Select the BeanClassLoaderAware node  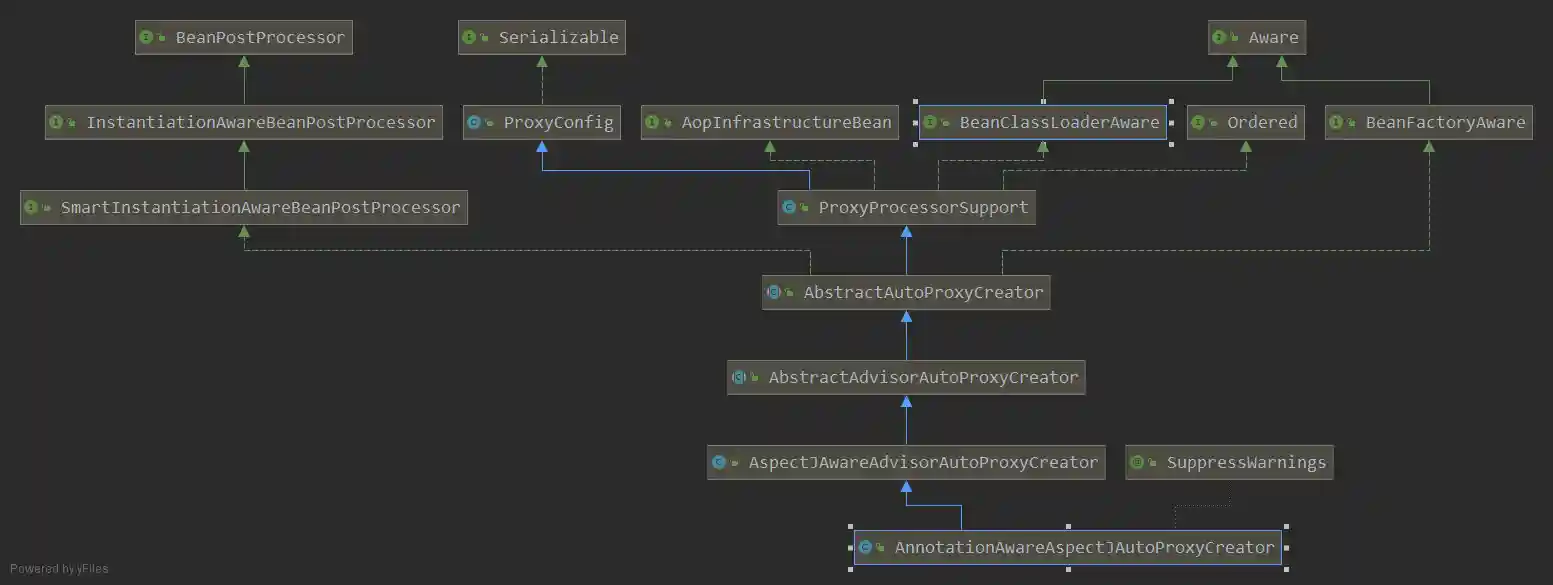tap(1042, 123)
